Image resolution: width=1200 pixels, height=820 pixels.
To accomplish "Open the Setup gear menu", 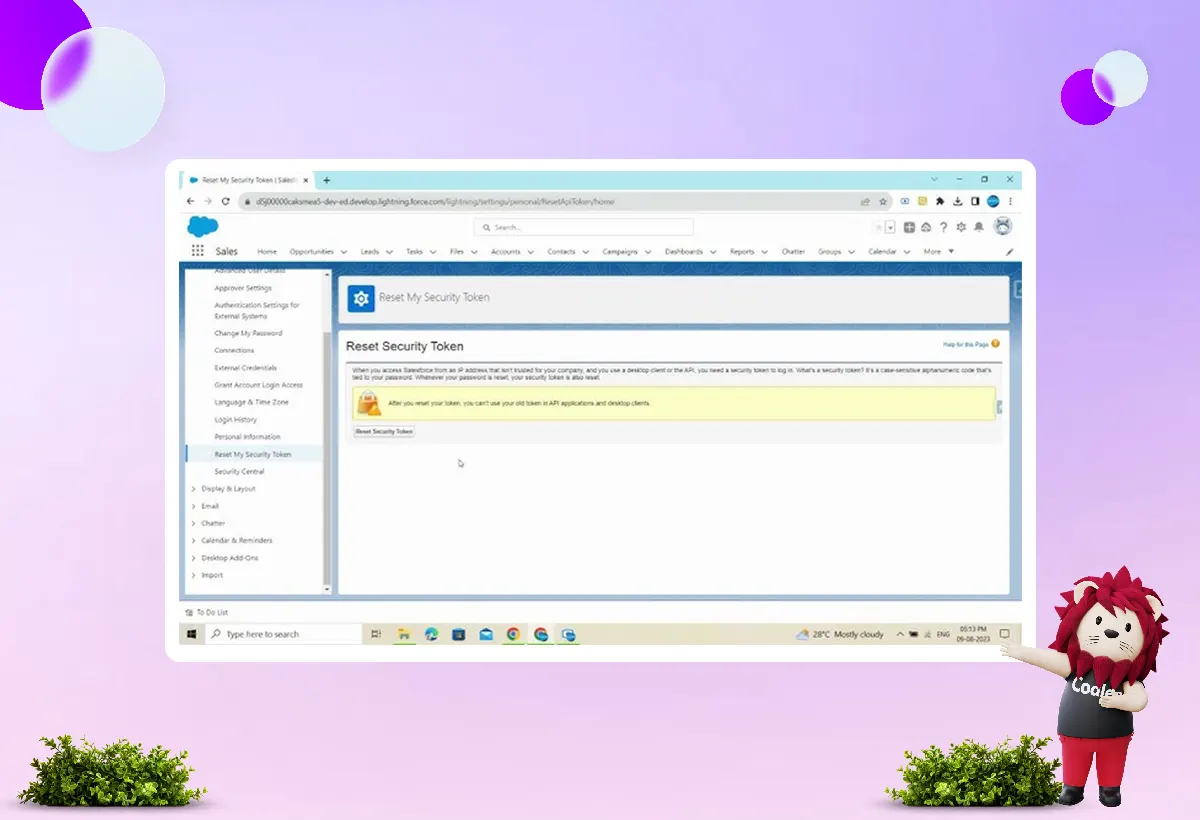I will pyautogui.click(x=961, y=227).
